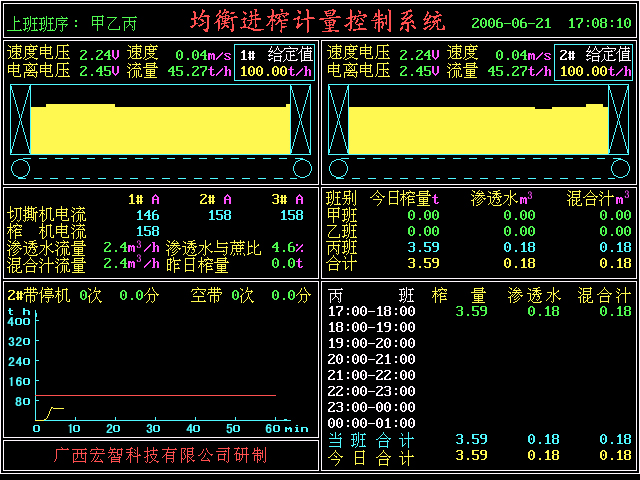Select the left roller circle of 2# belt

[x=338, y=169]
